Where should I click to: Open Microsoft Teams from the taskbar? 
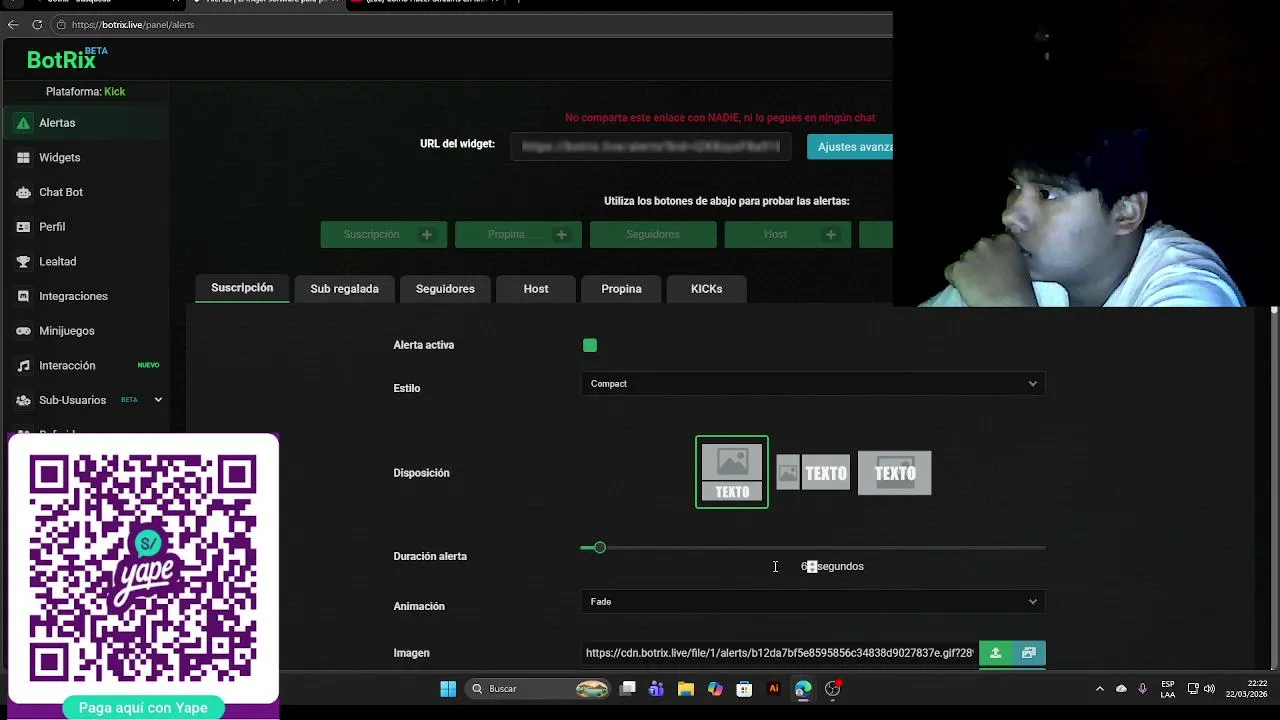coord(656,688)
